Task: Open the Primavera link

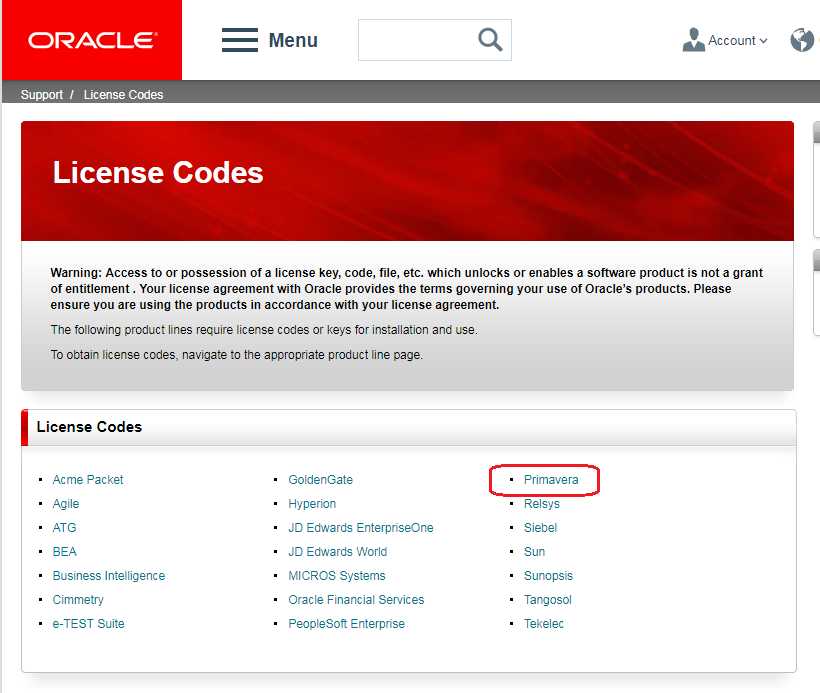Action: (551, 480)
